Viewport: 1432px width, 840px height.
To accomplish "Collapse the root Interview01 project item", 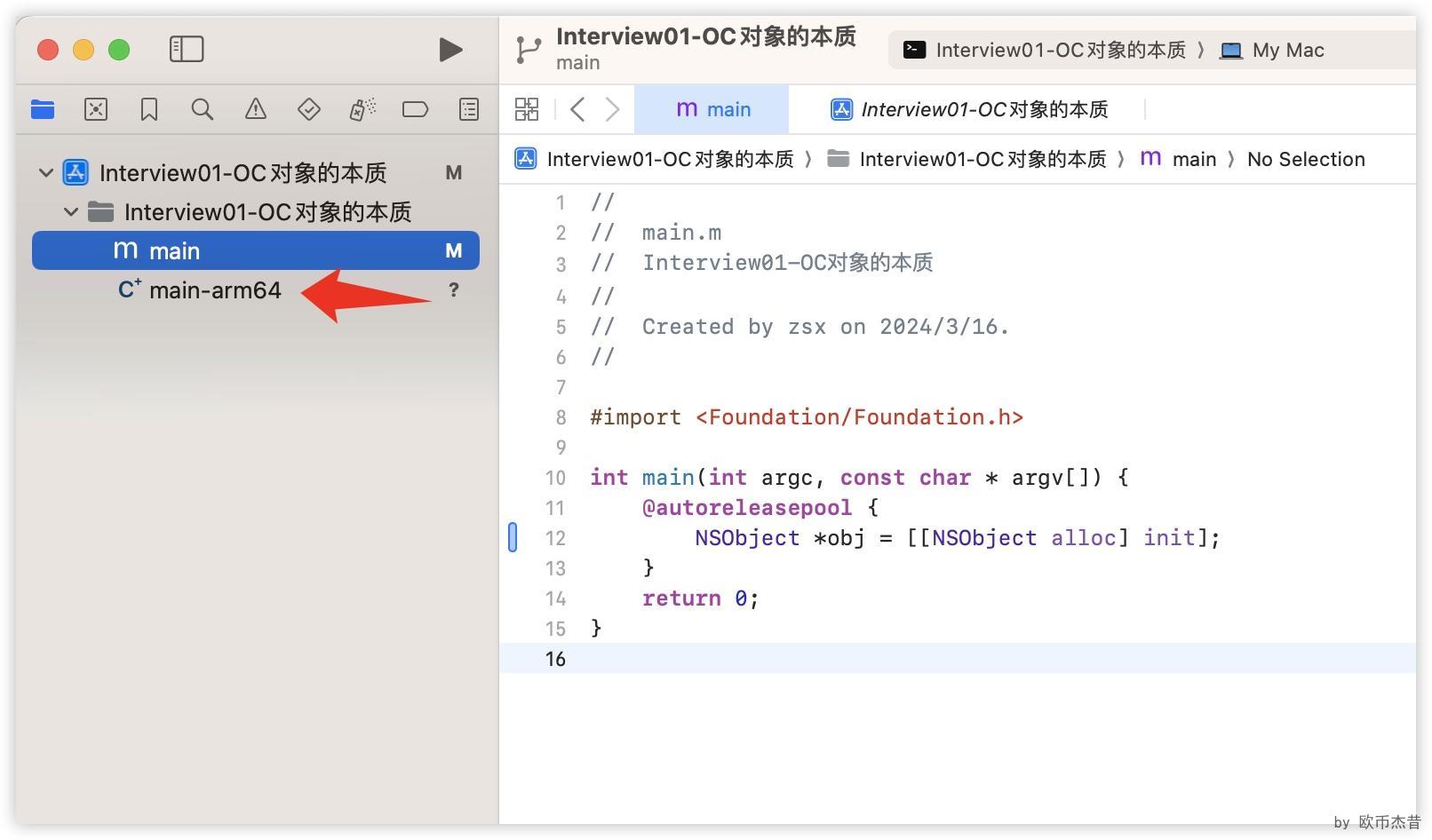I will point(46,172).
